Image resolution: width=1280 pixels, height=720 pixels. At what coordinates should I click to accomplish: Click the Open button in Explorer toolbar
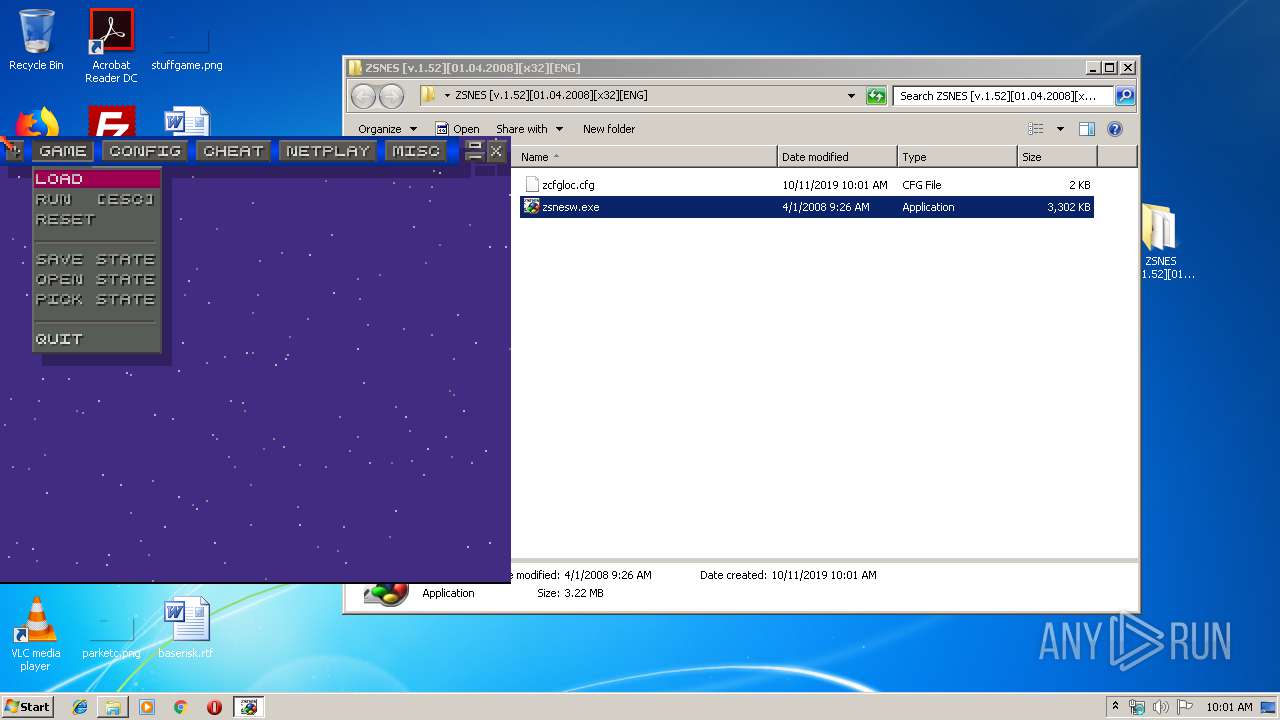click(458, 129)
